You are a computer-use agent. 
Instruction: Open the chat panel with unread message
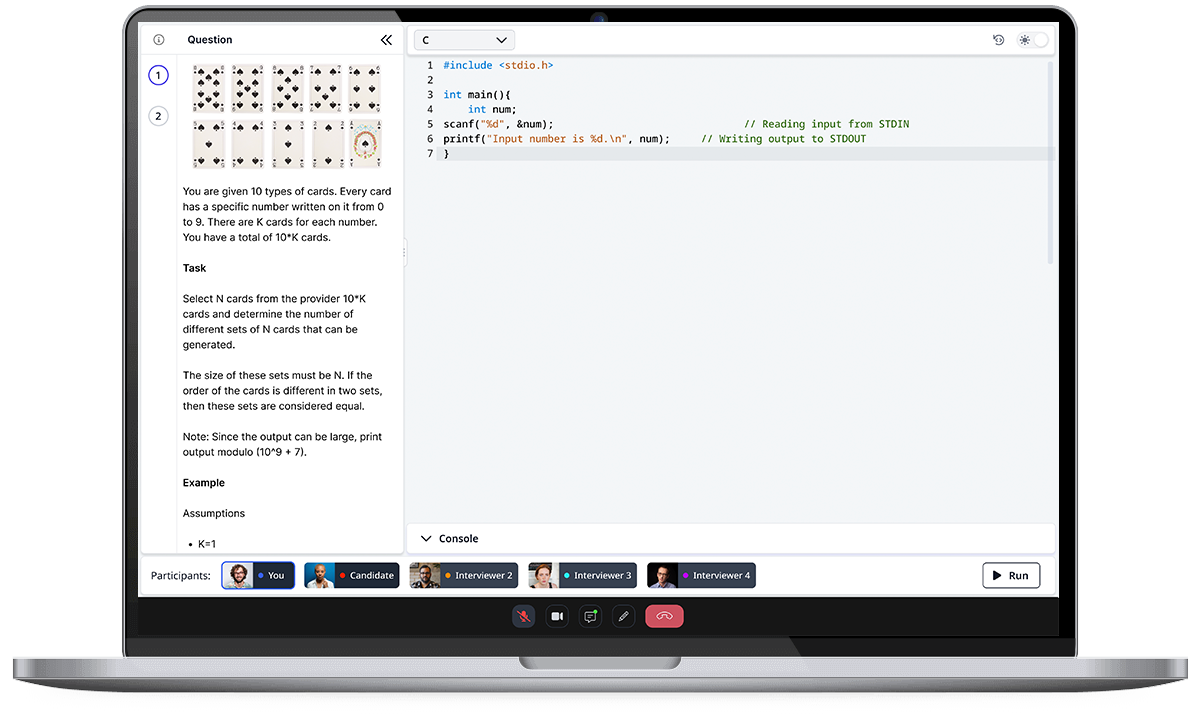pos(590,616)
